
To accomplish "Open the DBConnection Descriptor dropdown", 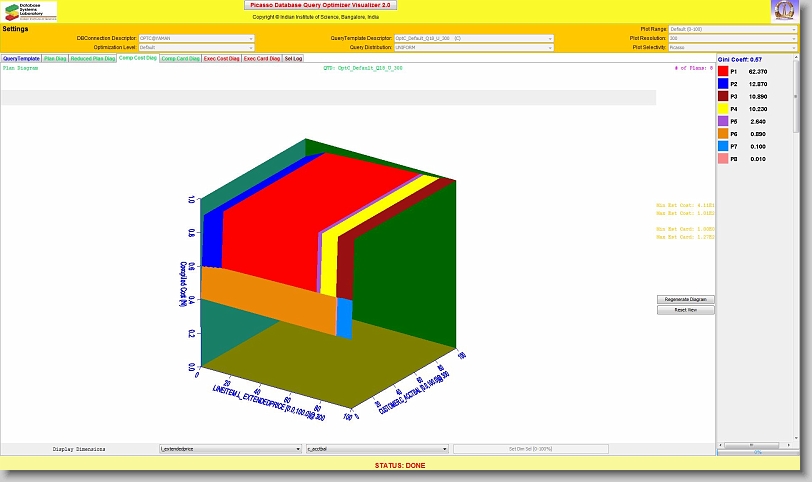I will click(196, 38).
